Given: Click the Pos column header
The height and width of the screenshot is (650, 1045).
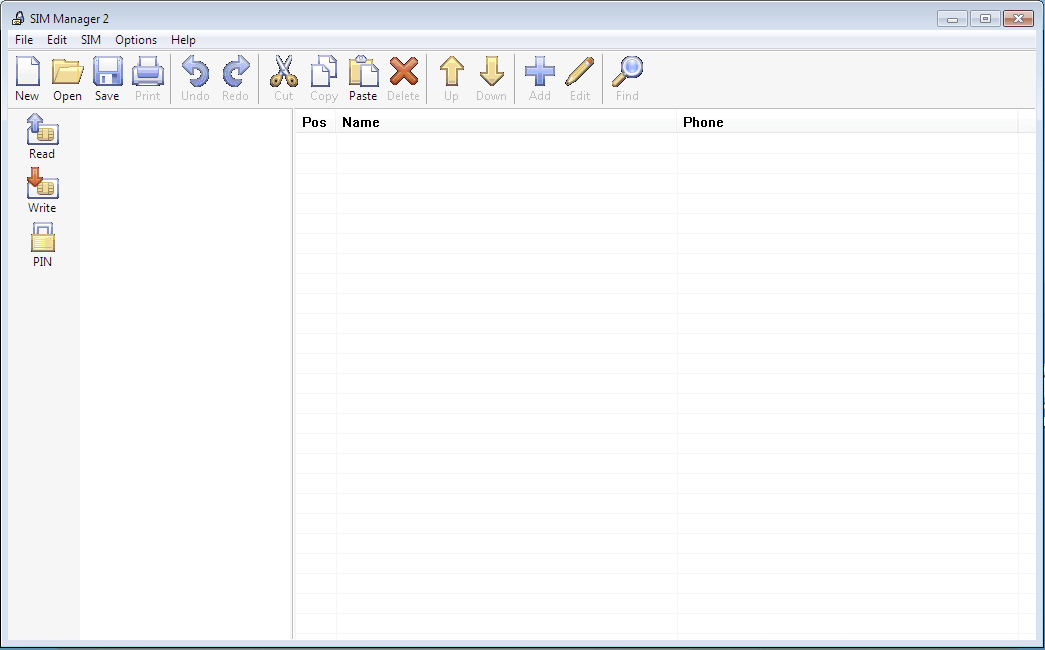Looking at the screenshot, I should tap(315, 121).
